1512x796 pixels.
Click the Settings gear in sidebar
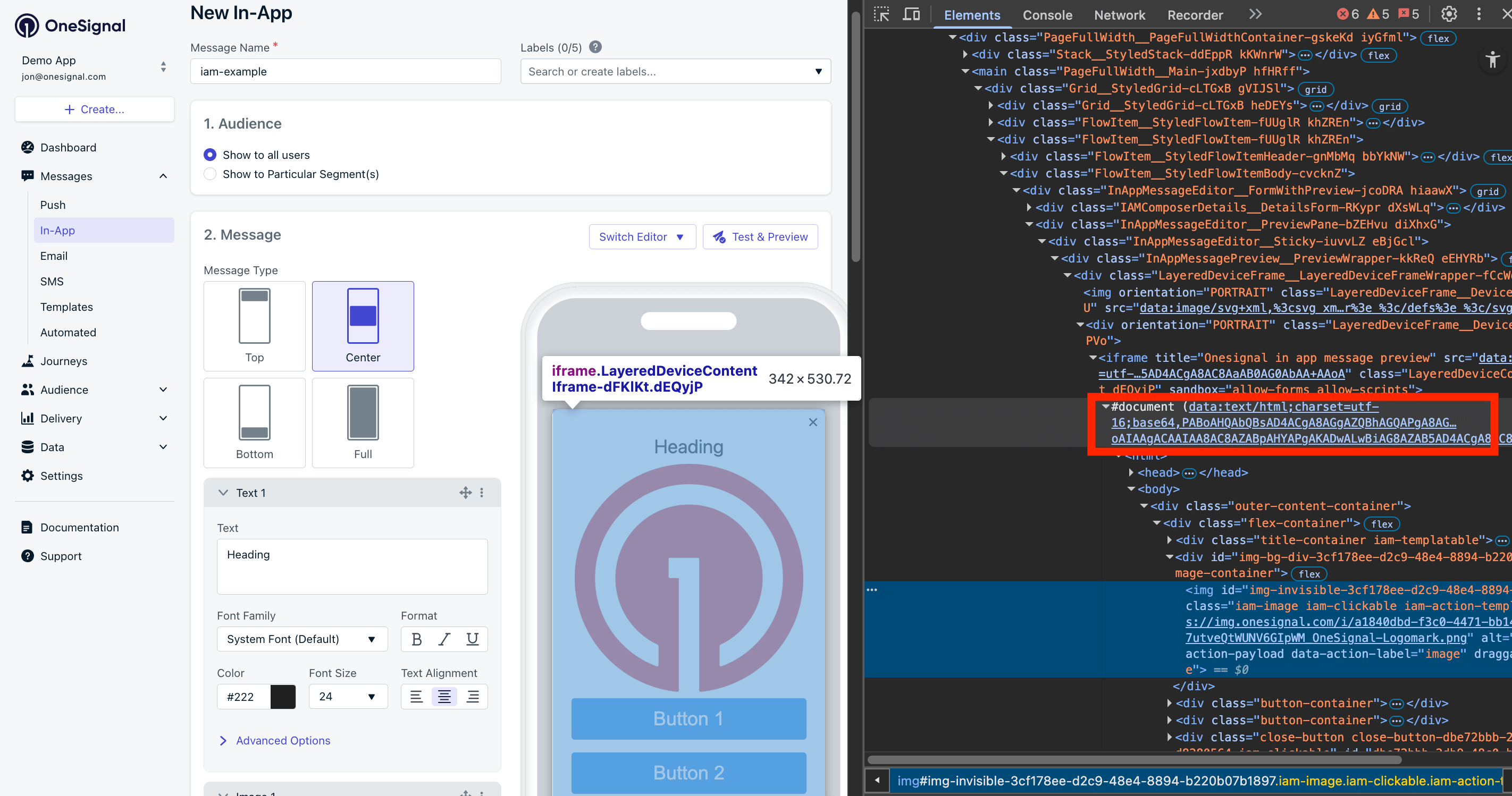click(x=27, y=476)
